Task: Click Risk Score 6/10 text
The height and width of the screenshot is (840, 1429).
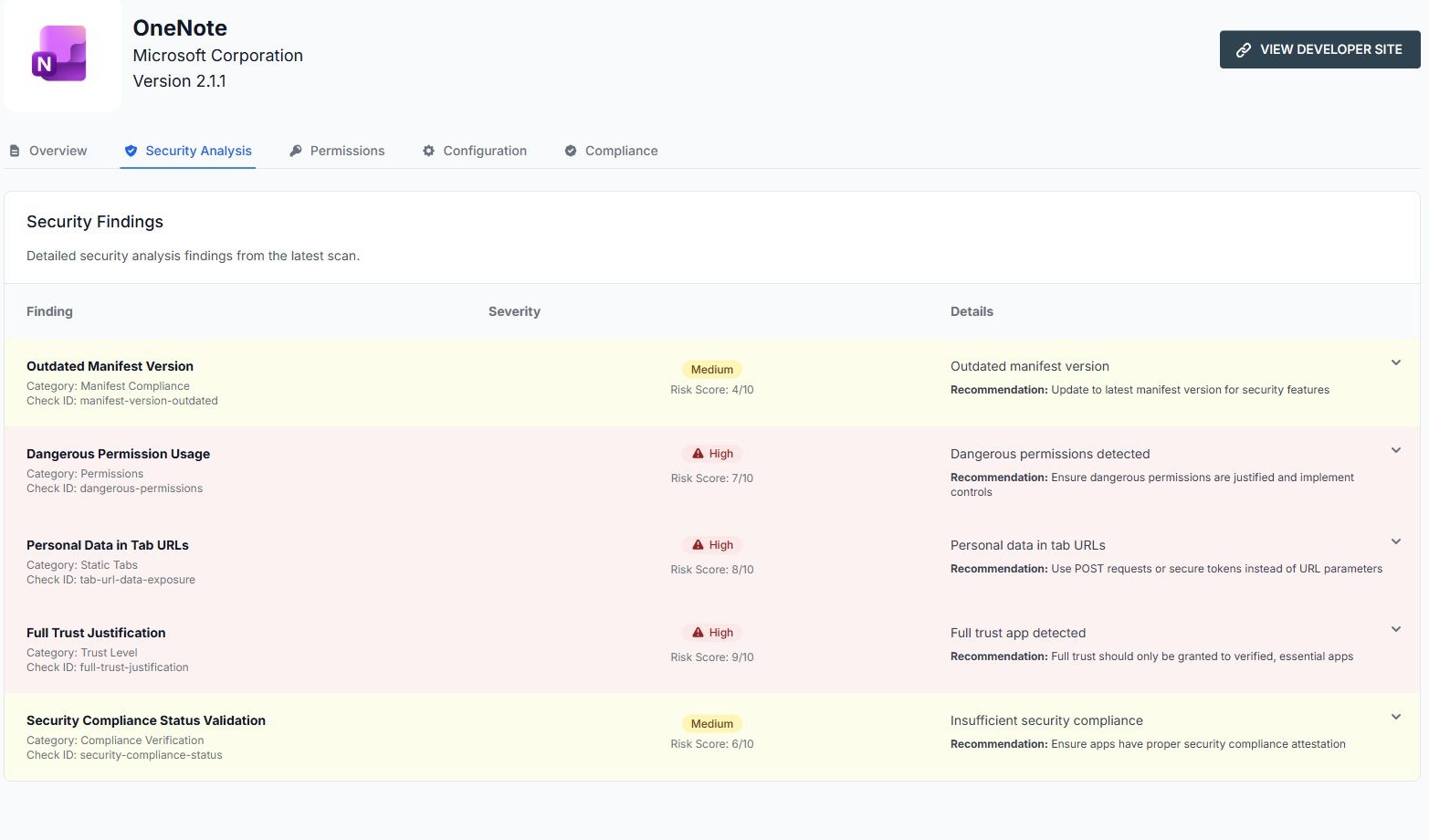Action: (x=712, y=744)
